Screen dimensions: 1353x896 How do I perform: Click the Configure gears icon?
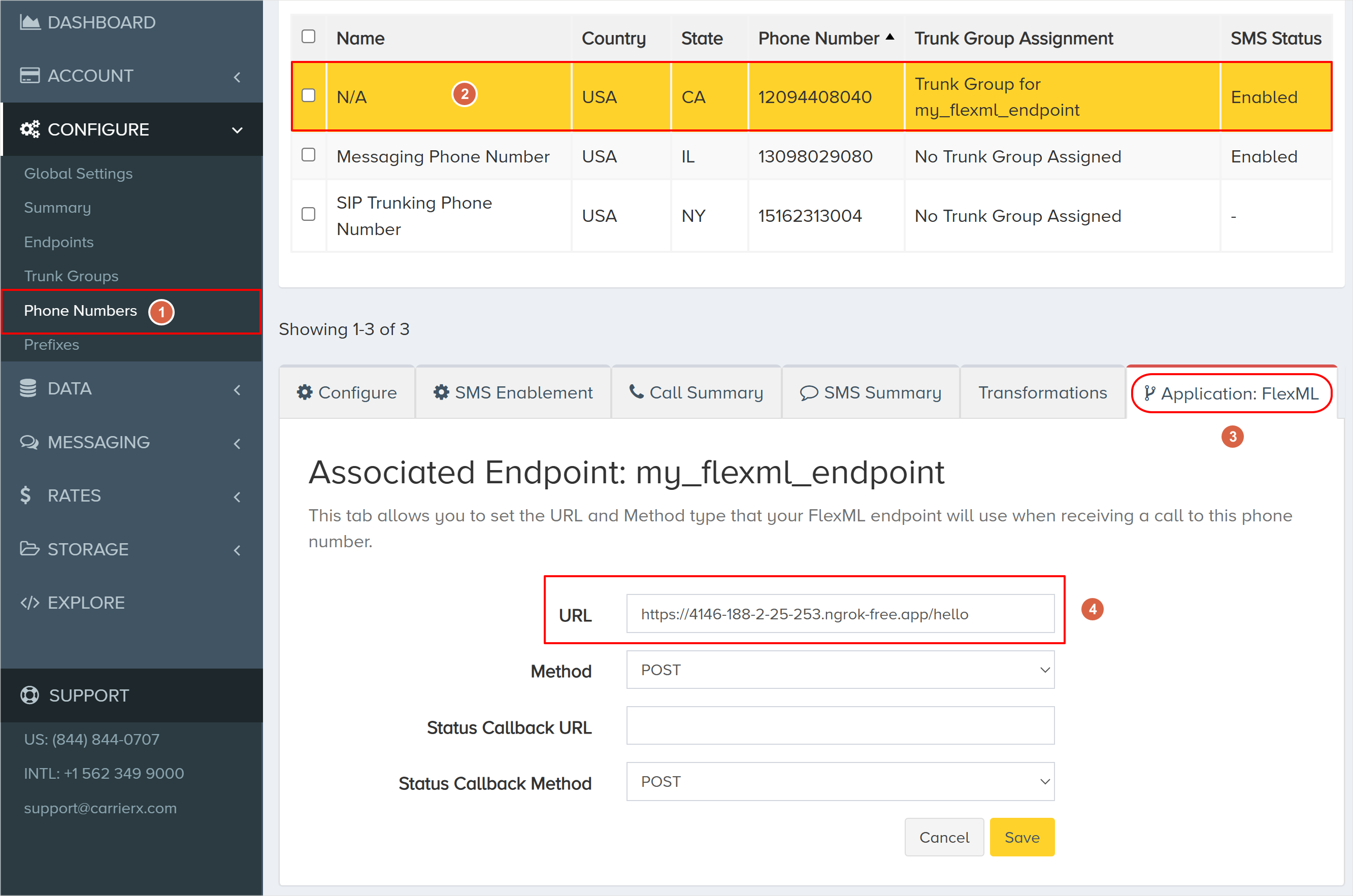[30, 129]
